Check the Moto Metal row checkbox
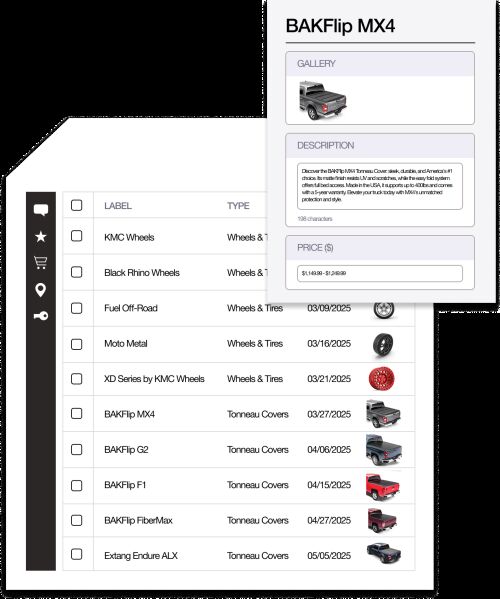This screenshot has width=500, height=599. tap(77, 344)
